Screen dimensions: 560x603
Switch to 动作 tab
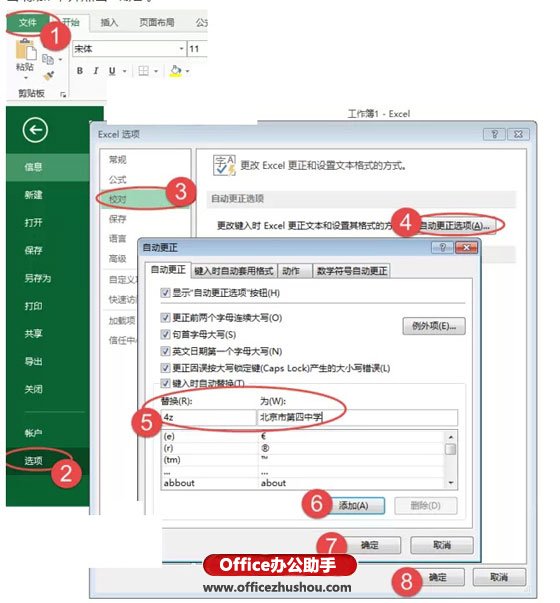click(295, 271)
